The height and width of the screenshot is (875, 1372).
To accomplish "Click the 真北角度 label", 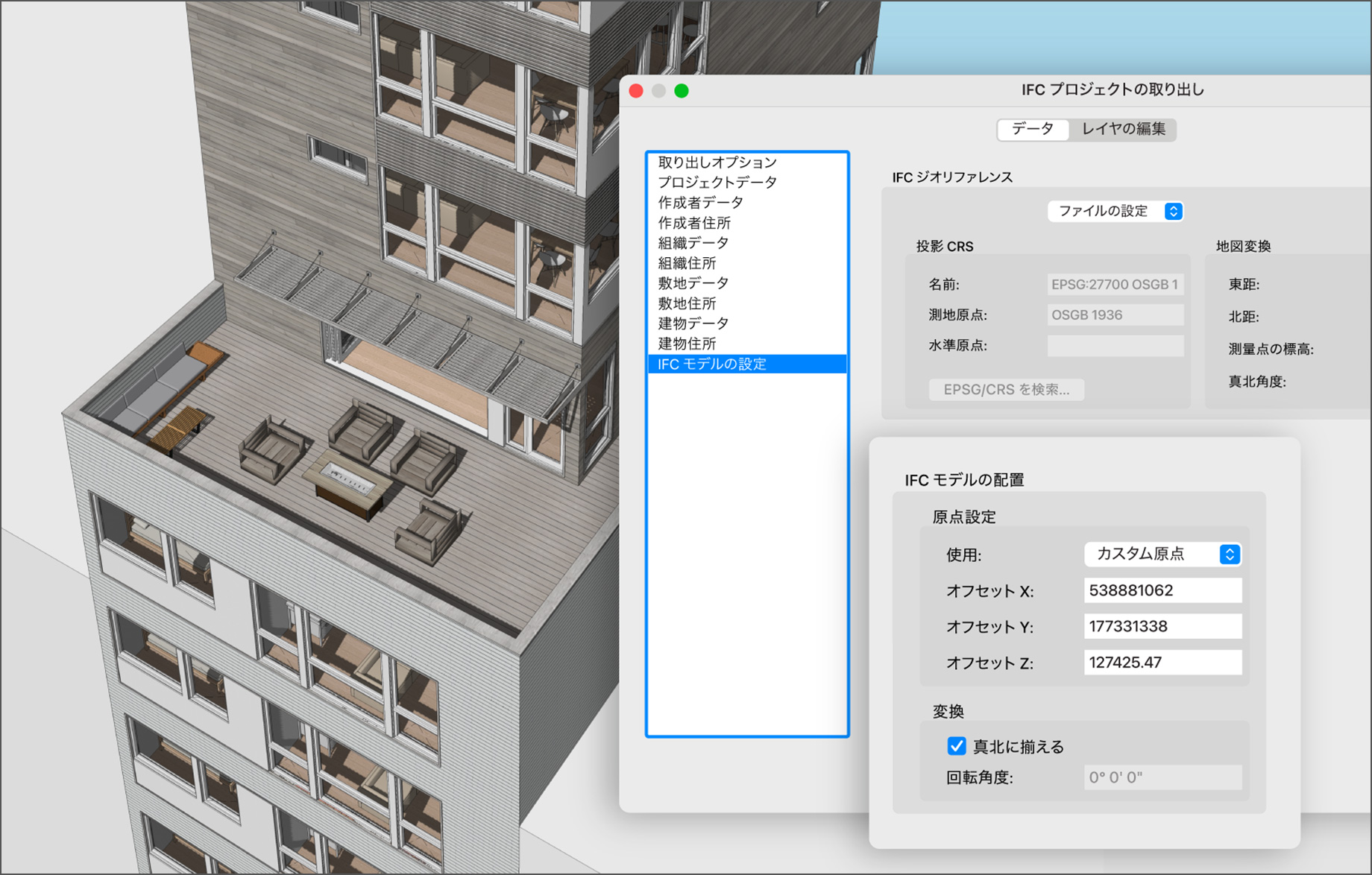I will [x=1257, y=382].
